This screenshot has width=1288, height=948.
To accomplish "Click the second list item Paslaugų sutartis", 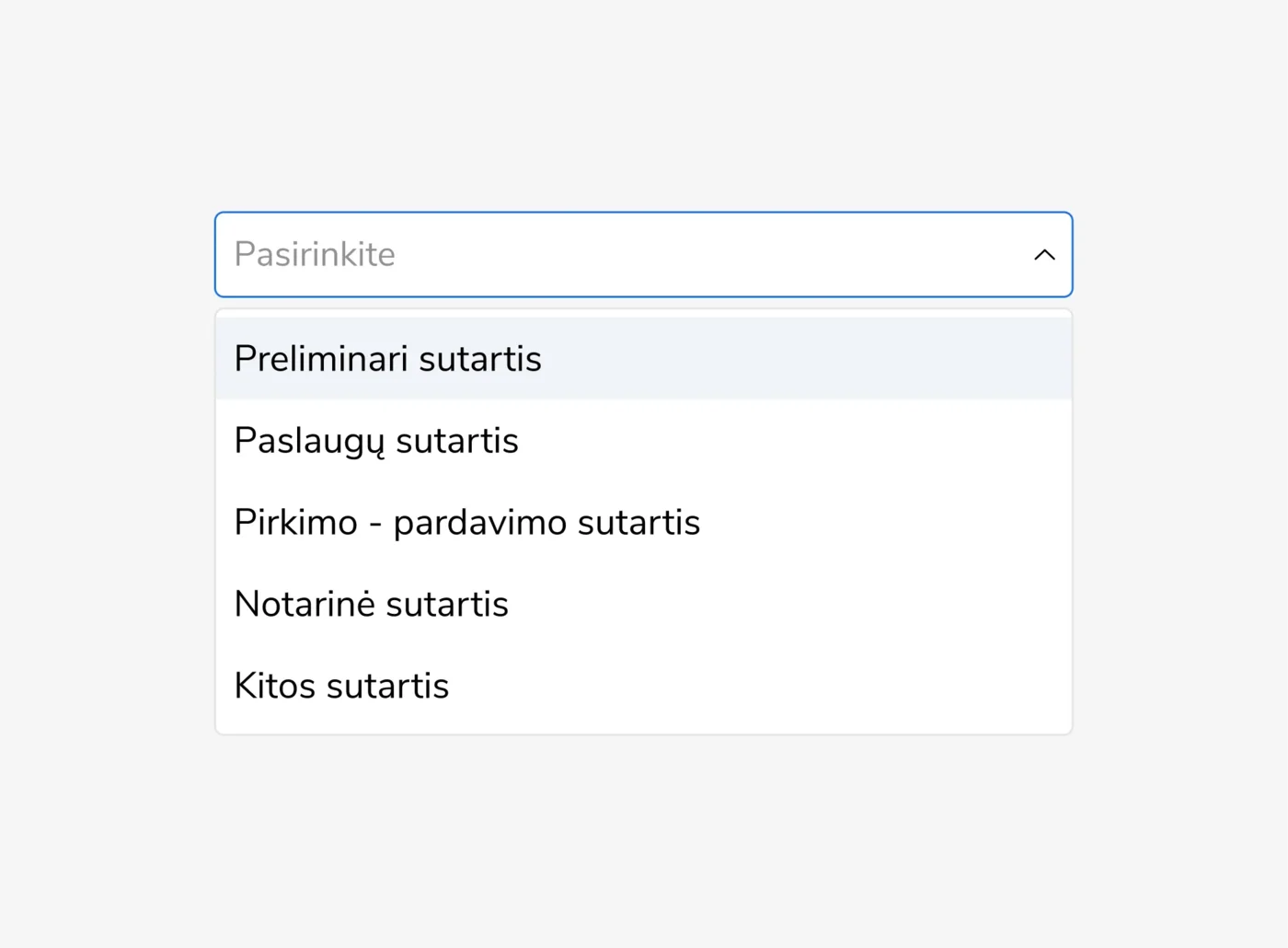I will click(376, 441).
